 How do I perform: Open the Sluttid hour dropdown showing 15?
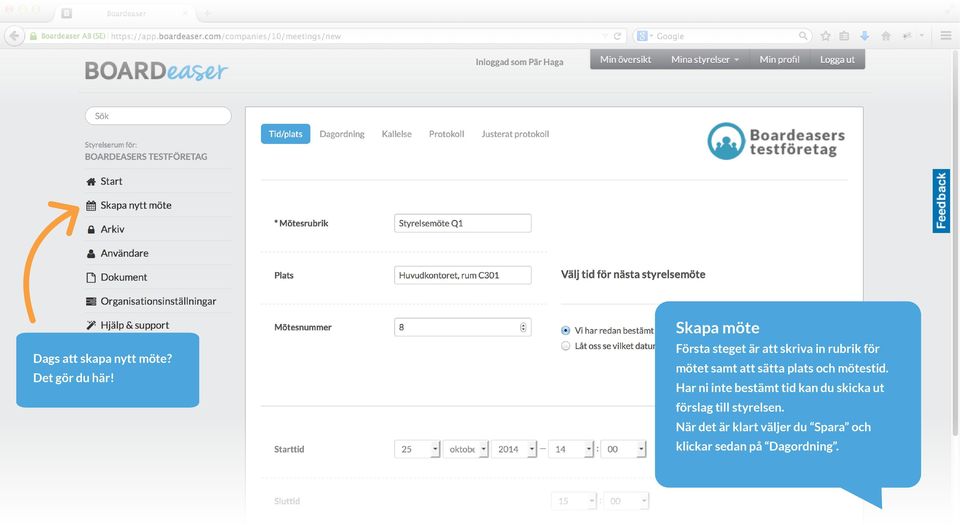point(574,501)
